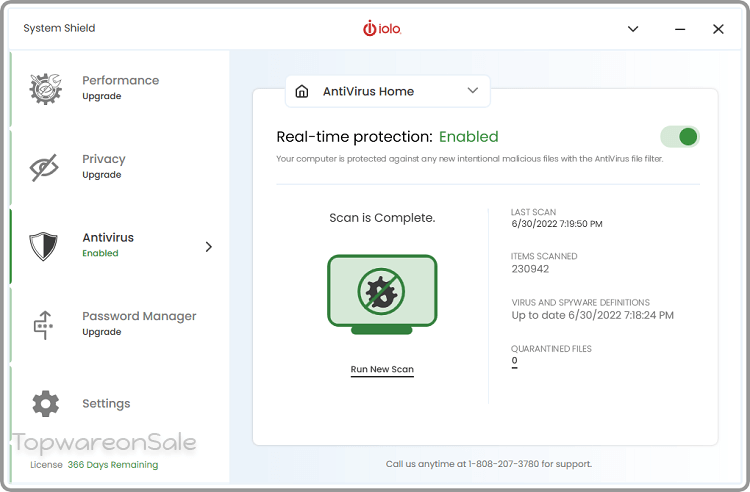Viewport: 750px width, 492px height.
Task: Click Upgrade under Privacy
Action: coord(101,175)
